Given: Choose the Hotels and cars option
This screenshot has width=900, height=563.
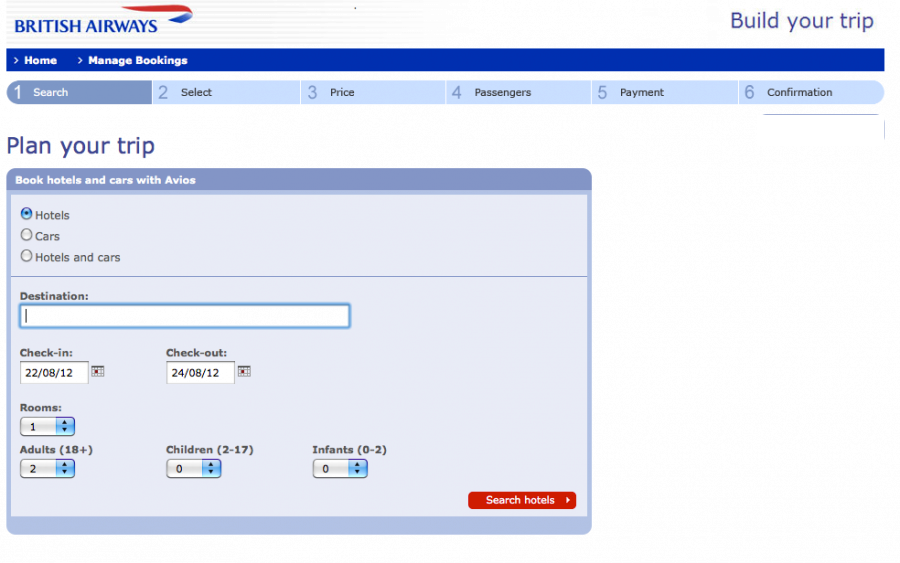Looking at the screenshot, I should [26, 256].
